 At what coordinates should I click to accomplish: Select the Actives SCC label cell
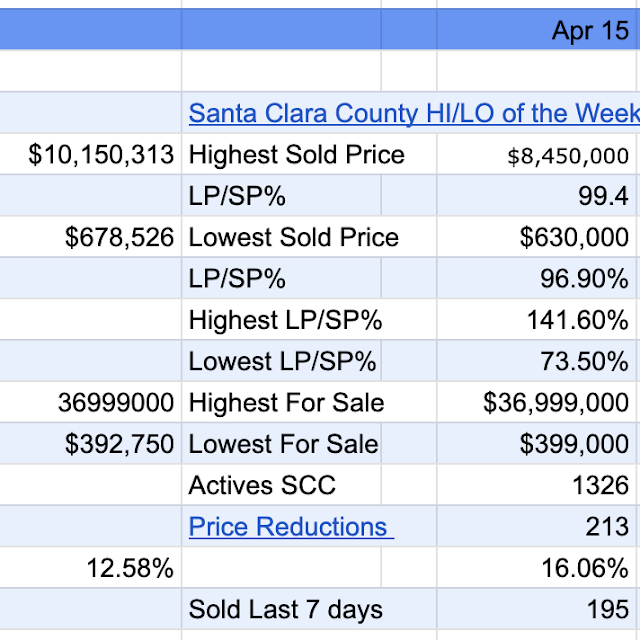point(262,486)
